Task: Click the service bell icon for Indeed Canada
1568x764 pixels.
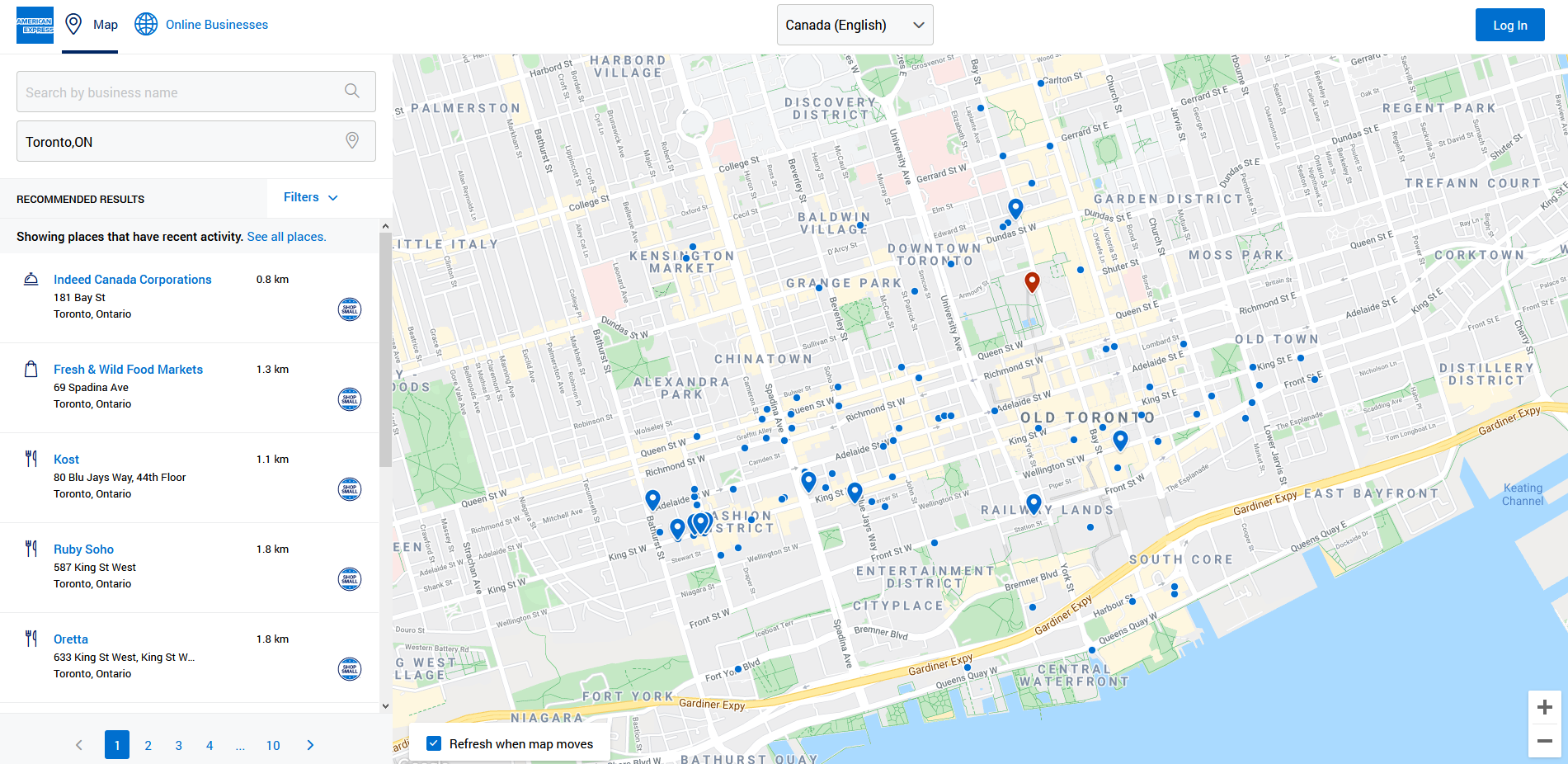Action: click(31, 279)
